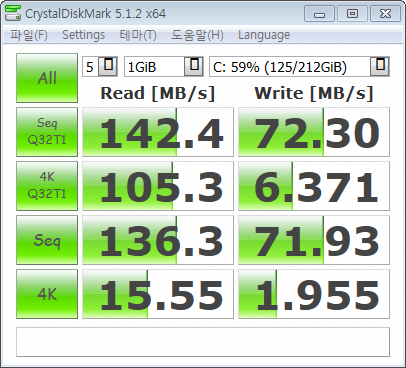Click the 4K read value 15.55
The width and height of the screenshot is (406, 368).
pyautogui.click(x=158, y=294)
